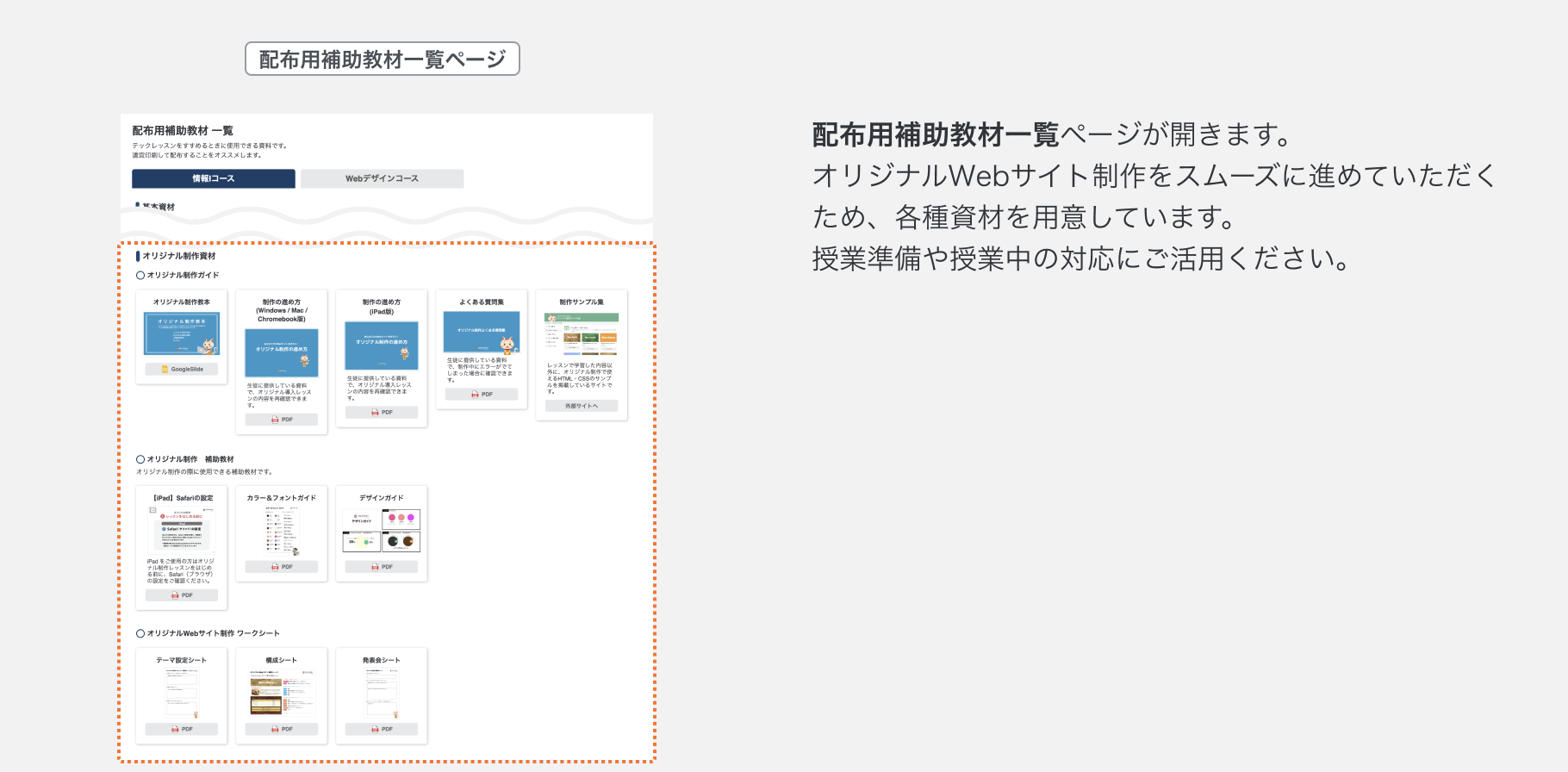Click the オリジナル制作教本 card title
Viewport: 1568px width, 772px height.
[x=182, y=302]
